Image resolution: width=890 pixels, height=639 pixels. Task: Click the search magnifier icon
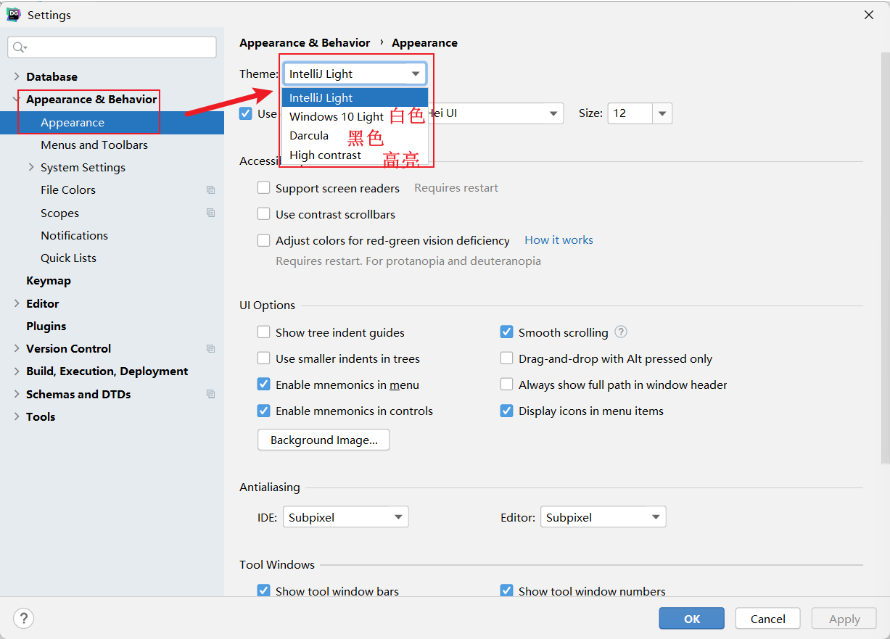click(19, 47)
